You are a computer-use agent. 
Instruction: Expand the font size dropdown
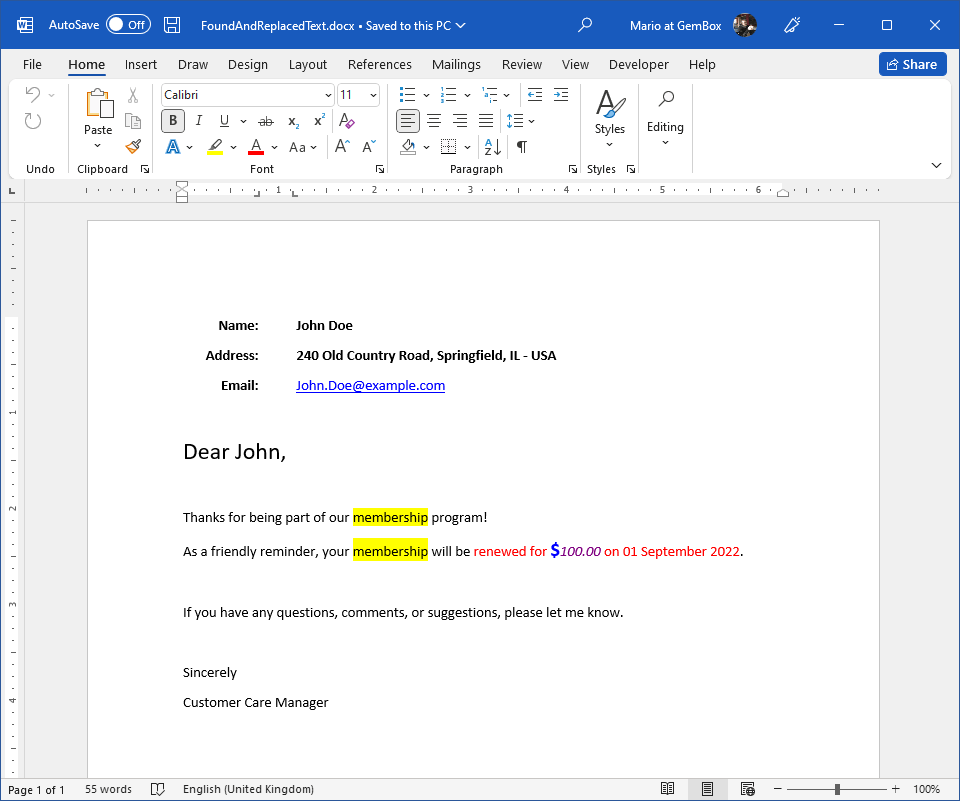pyautogui.click(x=373, y=95)
